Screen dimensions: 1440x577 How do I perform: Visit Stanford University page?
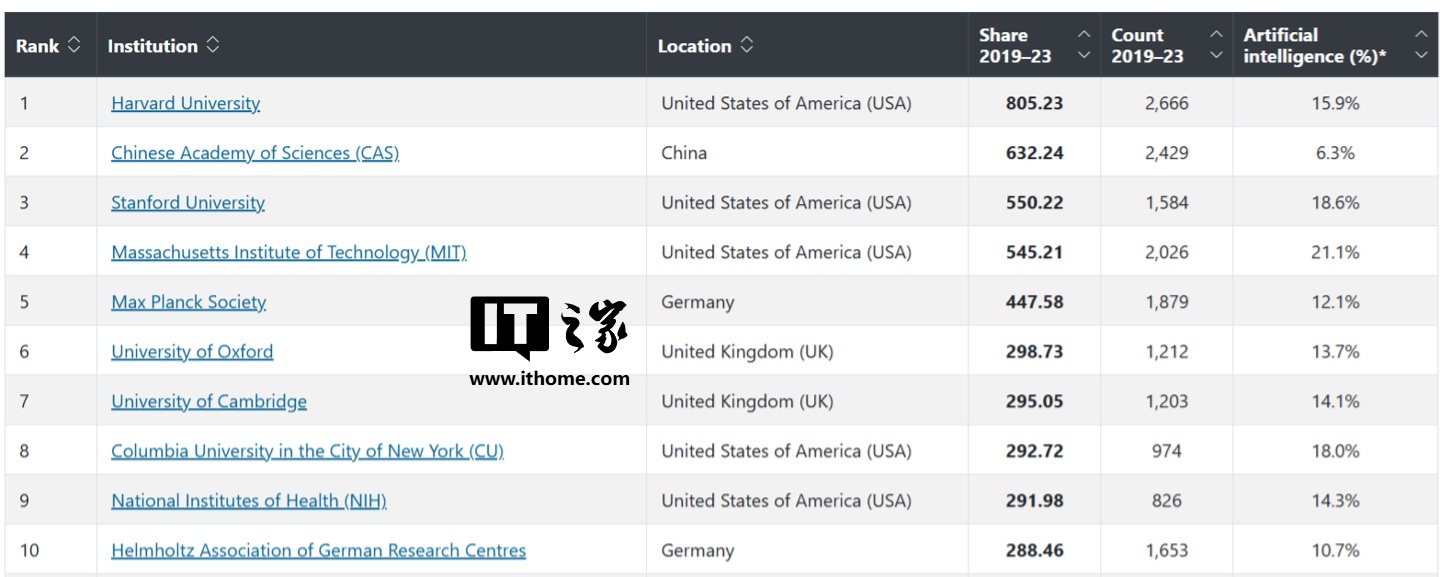click(x=188, y=203)
